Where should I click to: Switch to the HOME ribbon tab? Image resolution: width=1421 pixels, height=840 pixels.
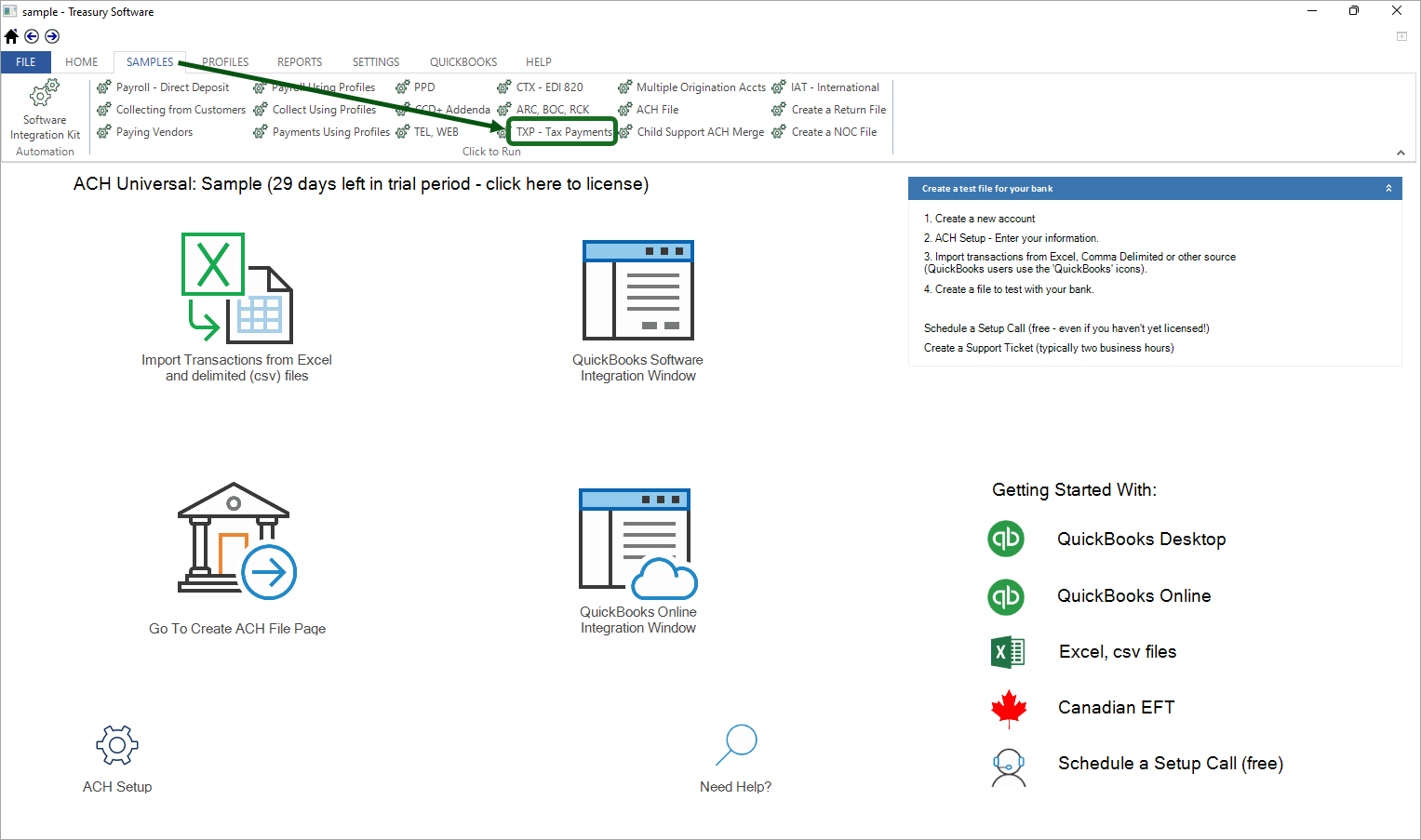(82, 62)
